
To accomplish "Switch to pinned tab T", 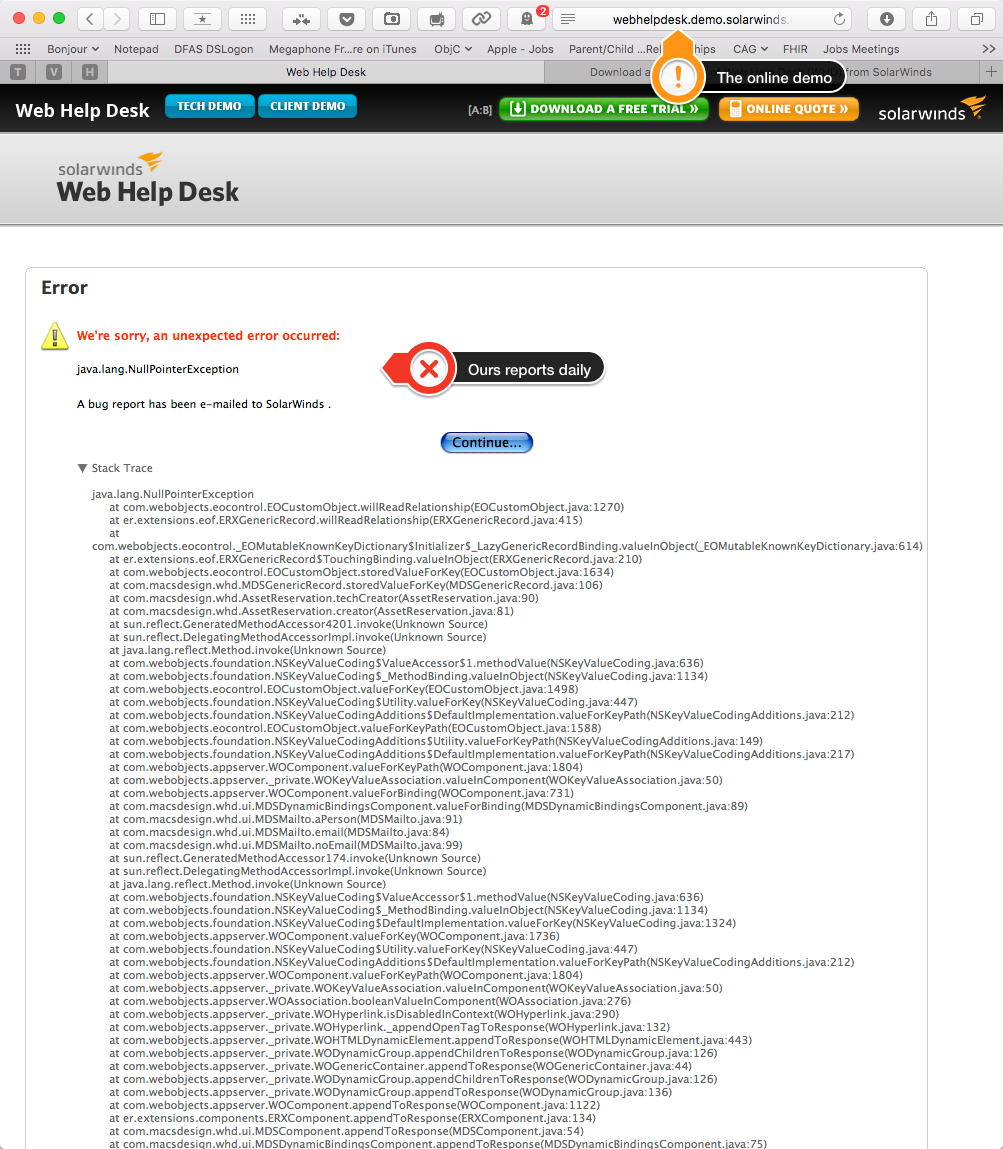I will coord(19,72).
